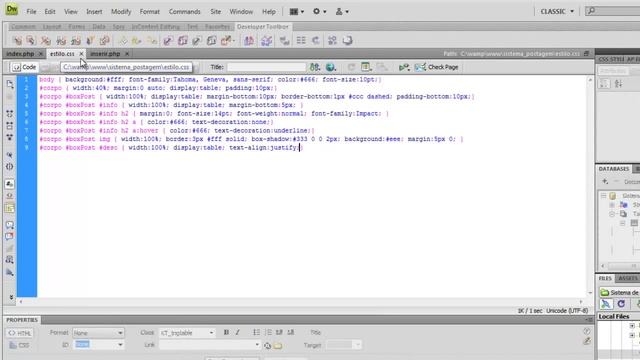
Task: Click the last icon in the Developer Toolbox toolbar
Action: click(x=347, y=40)
